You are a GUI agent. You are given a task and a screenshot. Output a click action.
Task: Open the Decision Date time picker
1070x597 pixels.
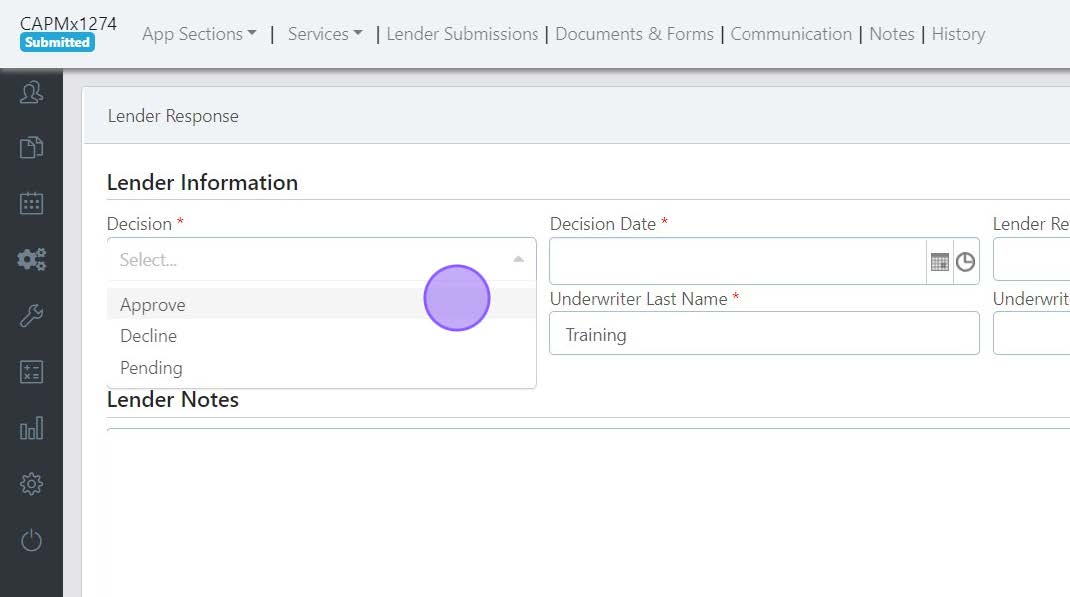point(965,262)
